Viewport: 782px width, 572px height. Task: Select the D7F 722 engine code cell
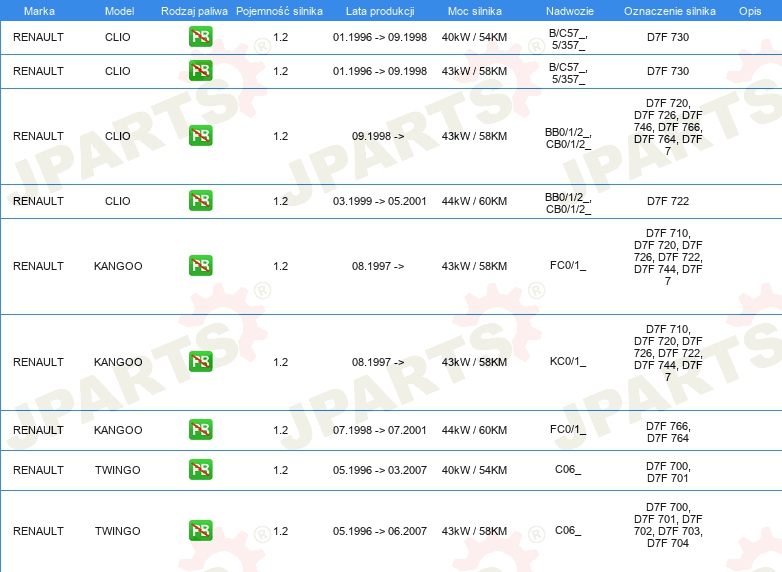click(x=668, y=201)
